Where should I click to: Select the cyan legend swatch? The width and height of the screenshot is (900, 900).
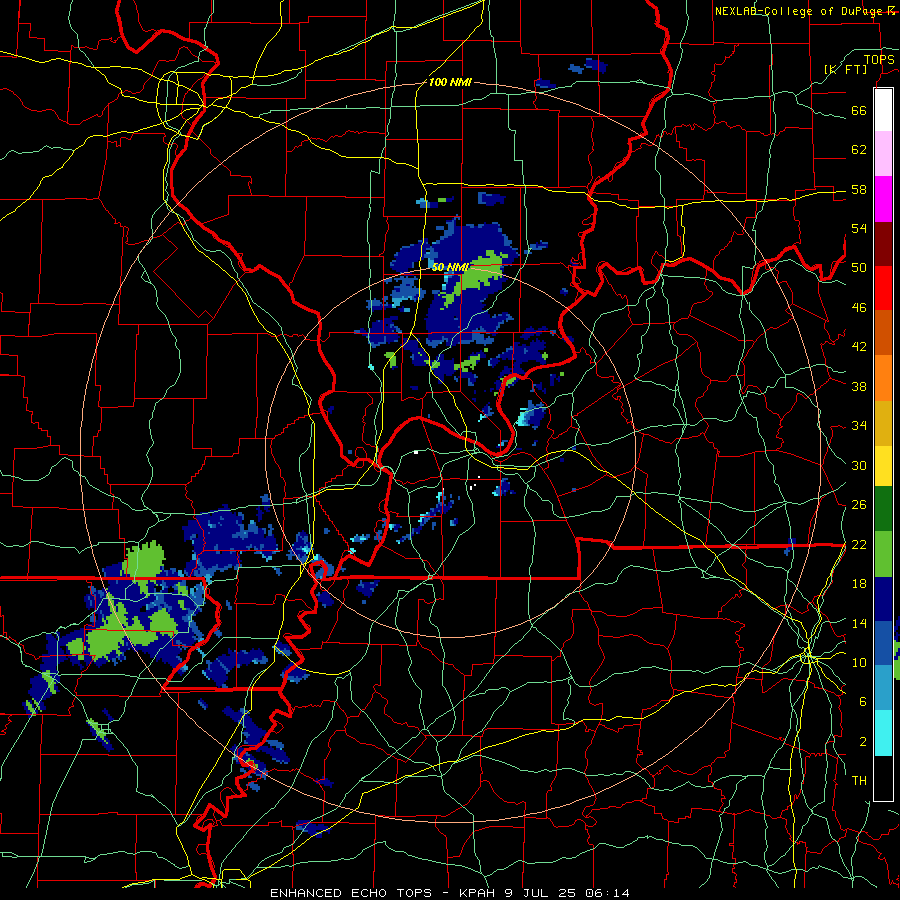883,733
